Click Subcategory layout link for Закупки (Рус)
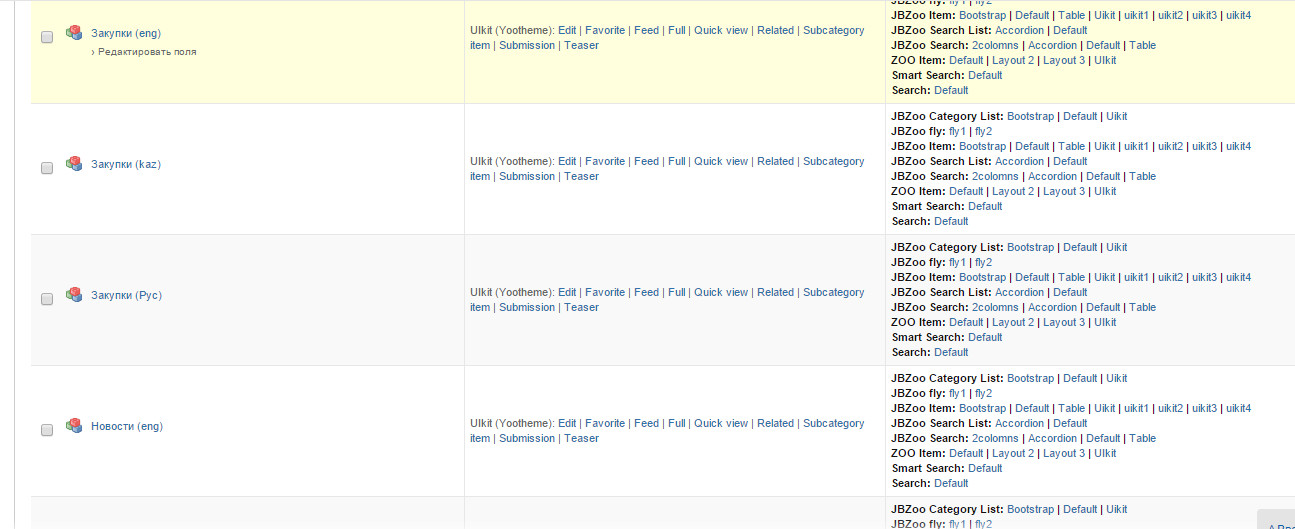 click(833, 292)
